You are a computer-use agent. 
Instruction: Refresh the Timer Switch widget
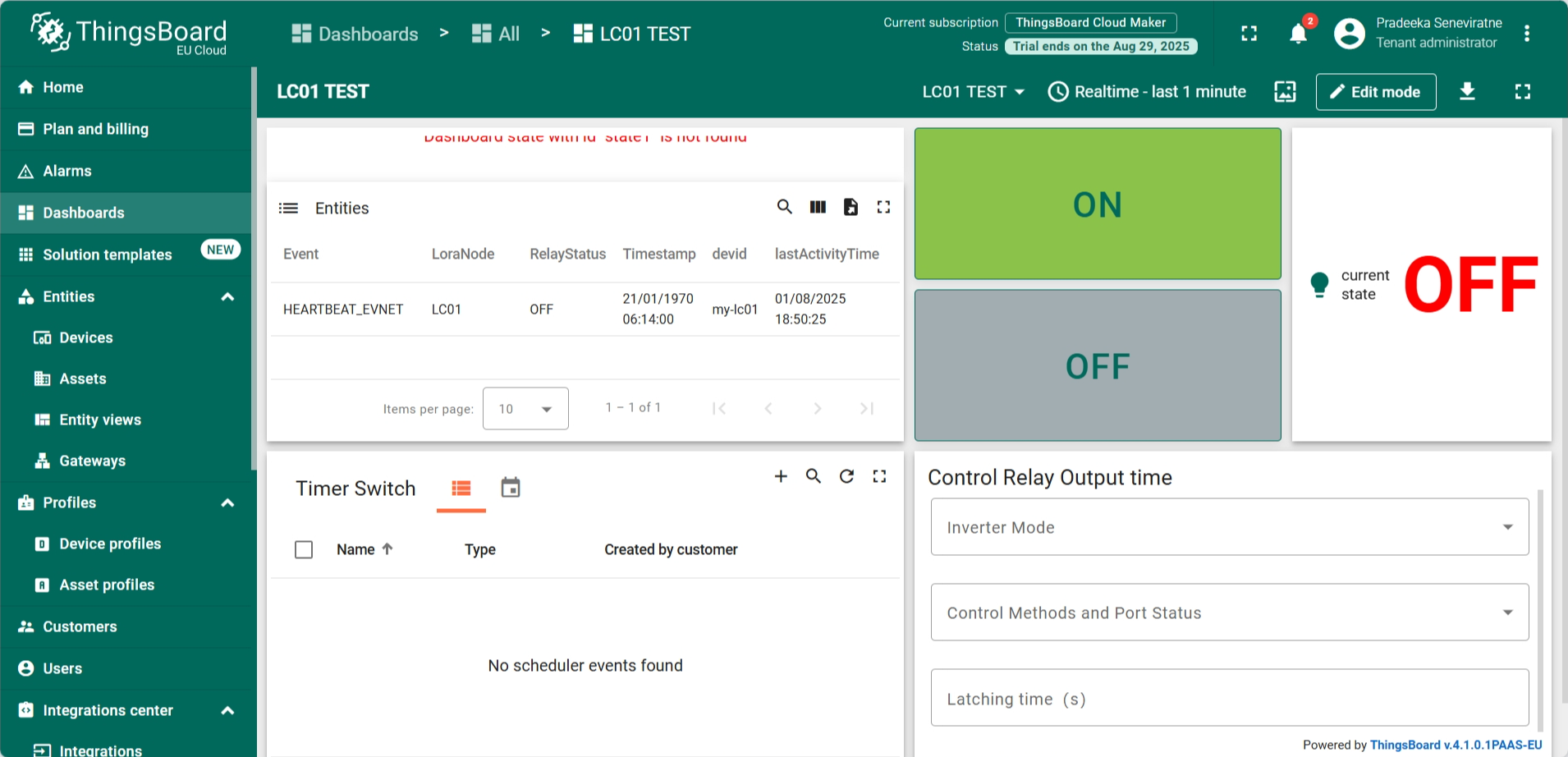[x=846, y=476]
